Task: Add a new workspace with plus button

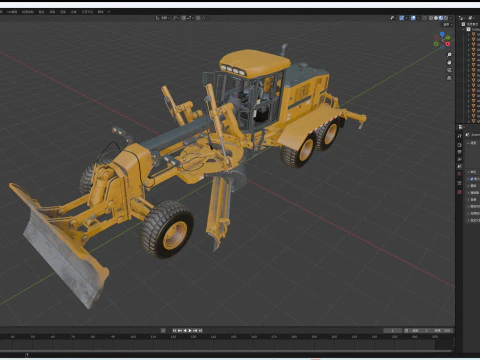Action: pos(109,12)
